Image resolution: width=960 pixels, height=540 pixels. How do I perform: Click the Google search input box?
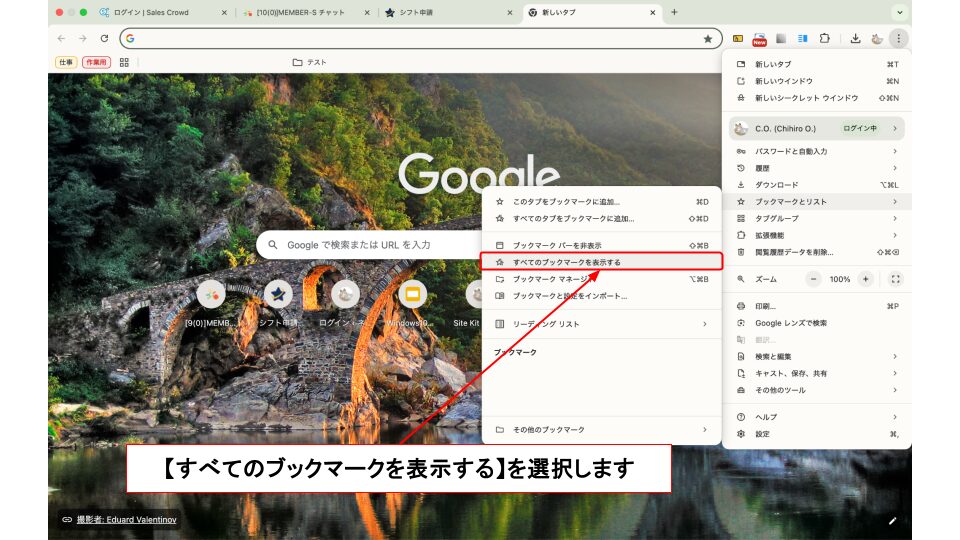point(380,244)
